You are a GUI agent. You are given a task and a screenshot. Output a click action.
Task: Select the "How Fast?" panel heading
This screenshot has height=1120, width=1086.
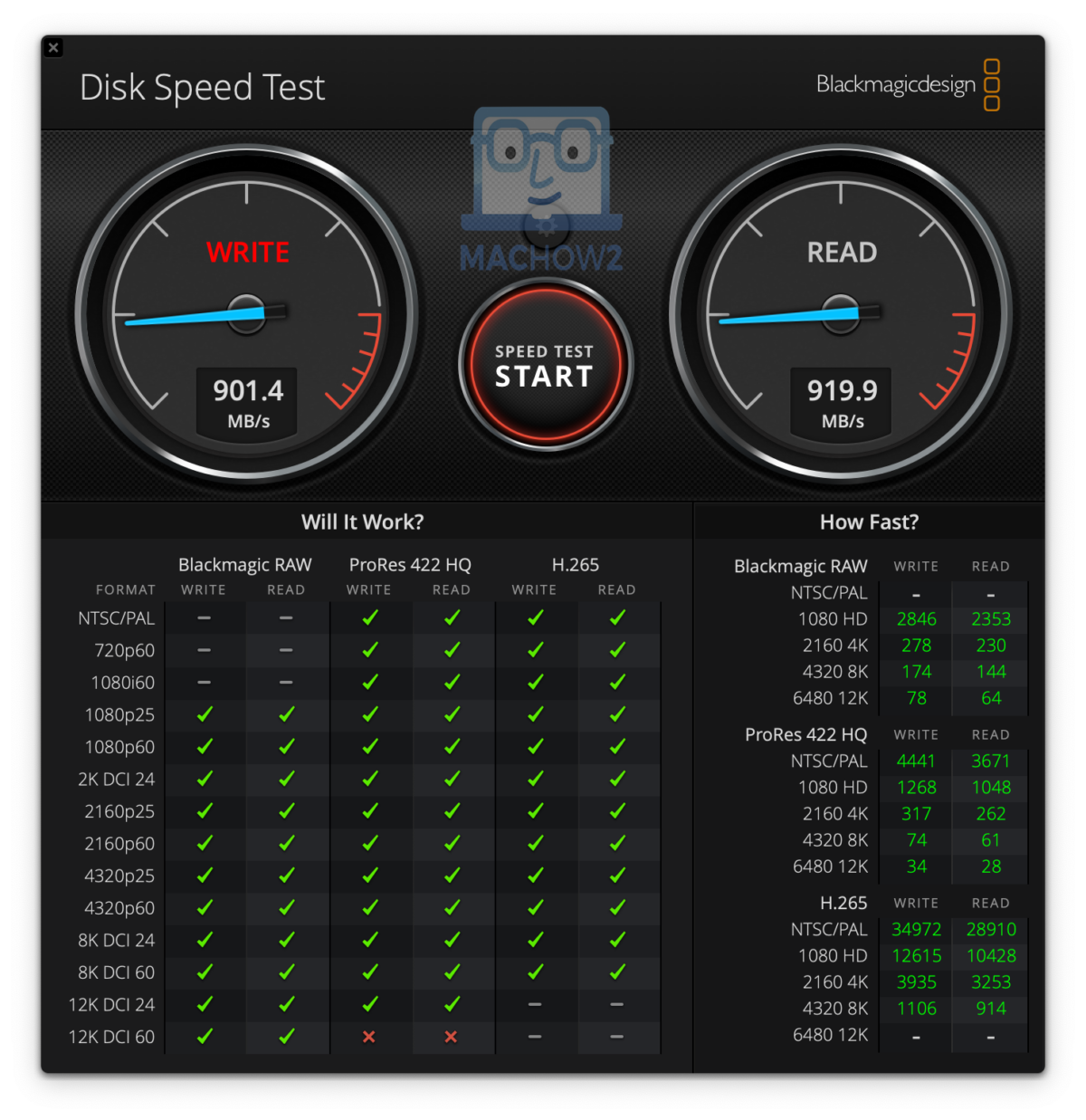(x=869, y=522)
